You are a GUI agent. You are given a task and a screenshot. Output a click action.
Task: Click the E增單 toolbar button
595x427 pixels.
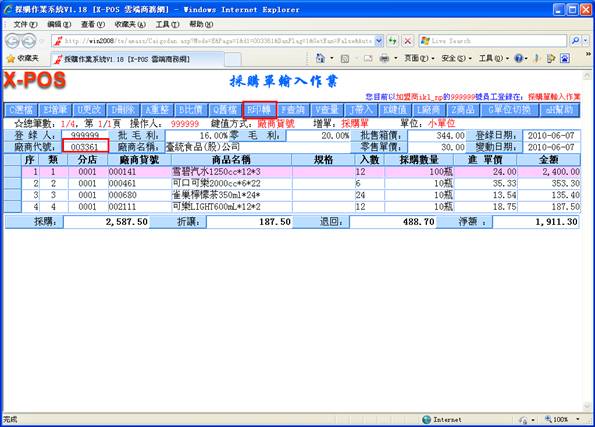[55, 110]
